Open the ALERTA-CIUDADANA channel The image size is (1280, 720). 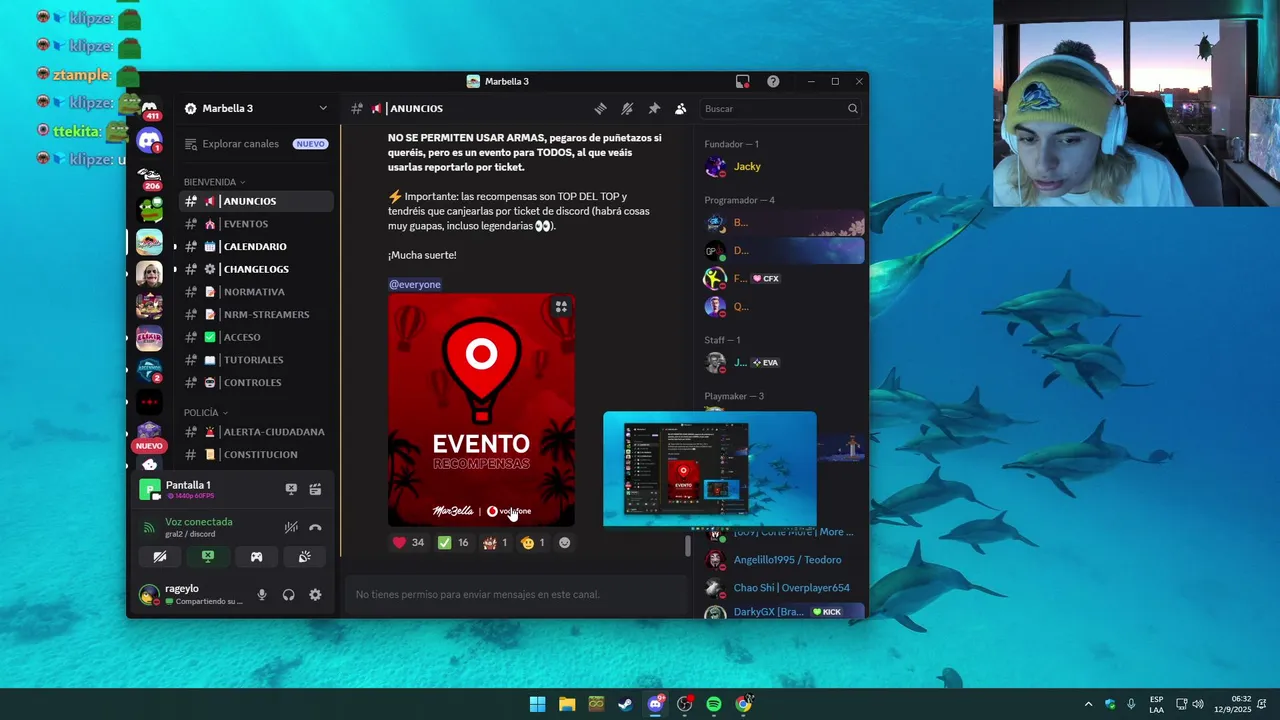(x=256, y=432)
